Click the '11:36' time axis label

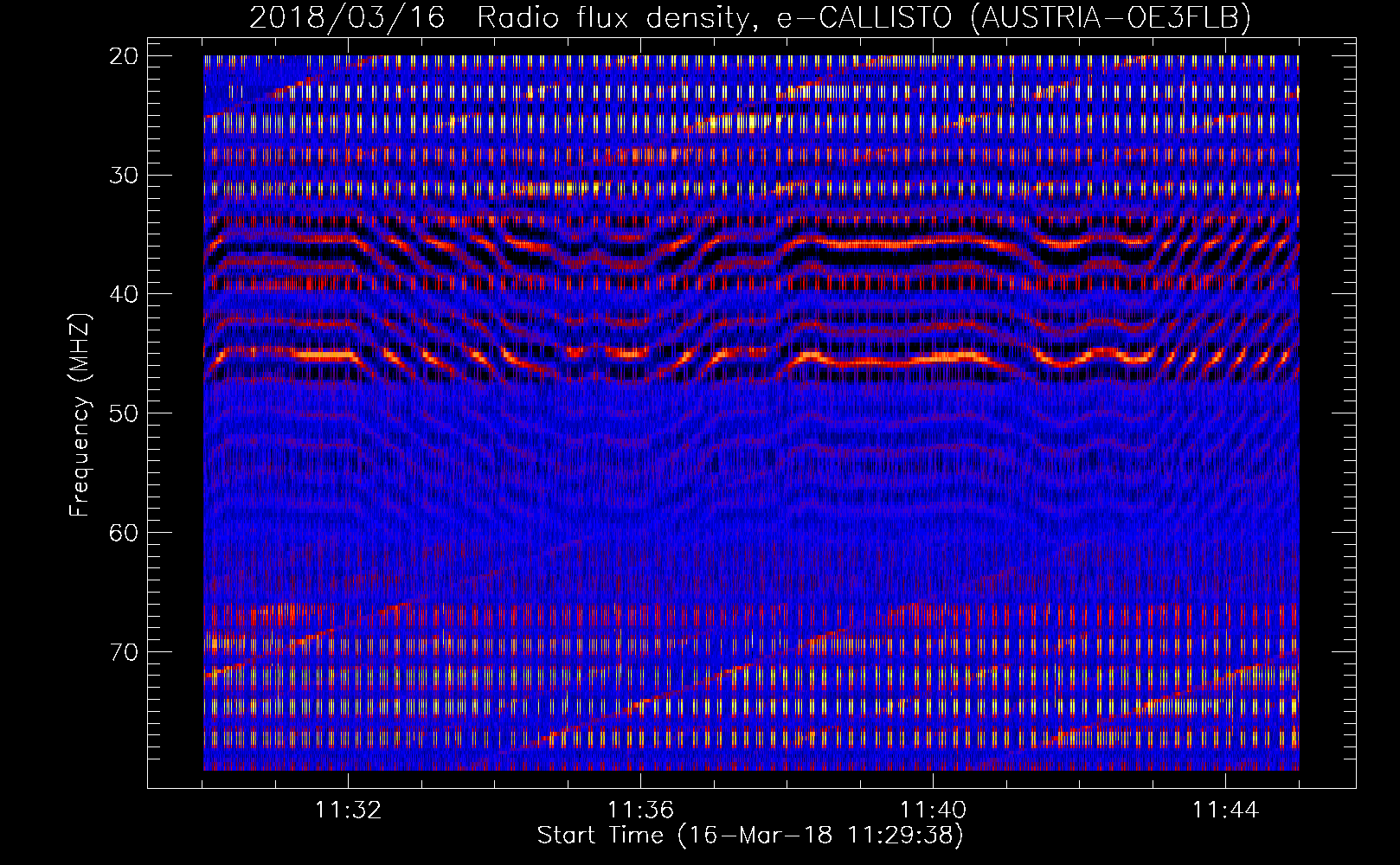pyautogui.click(x=640, y=811)
